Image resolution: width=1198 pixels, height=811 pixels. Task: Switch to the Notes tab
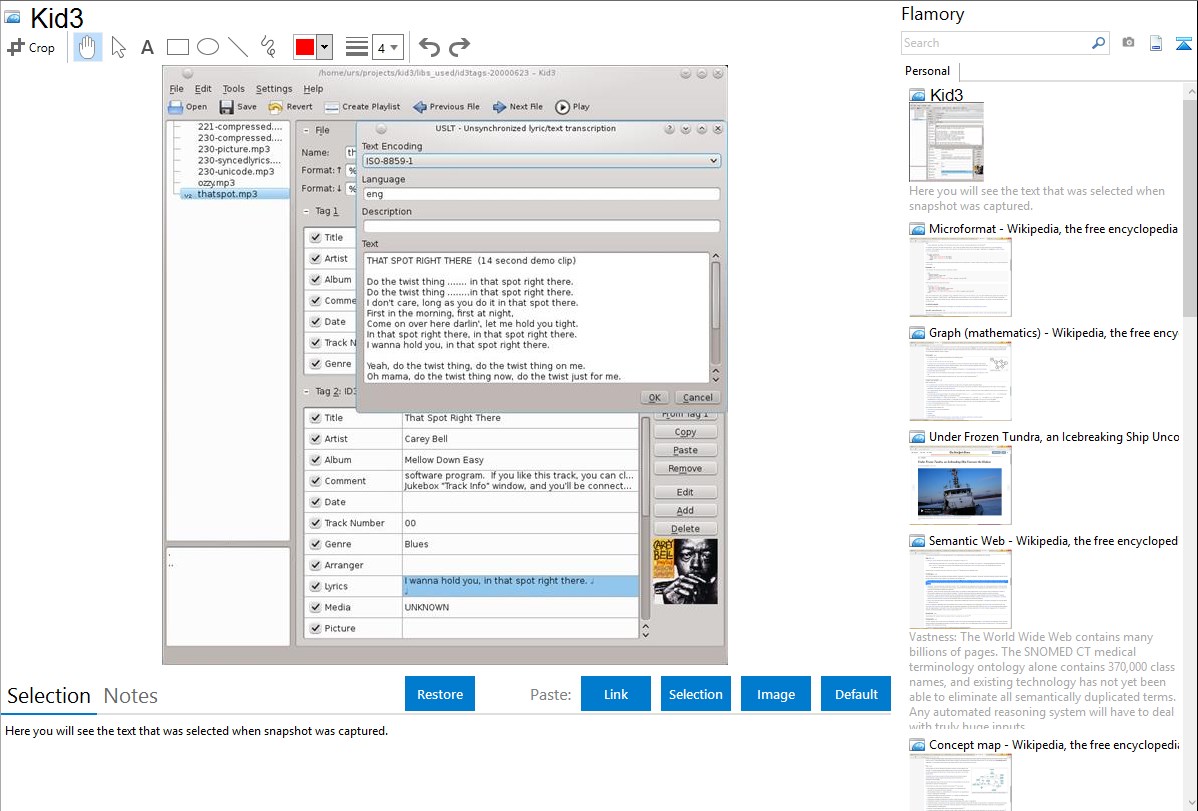coord(131,696)
